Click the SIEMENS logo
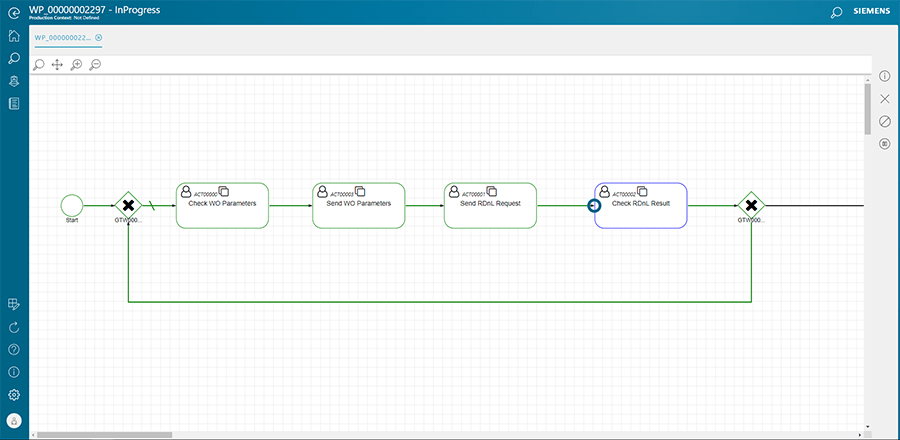The height and width of the screenshot is (440, 900). pyautogui.click(x=872, y=11)
